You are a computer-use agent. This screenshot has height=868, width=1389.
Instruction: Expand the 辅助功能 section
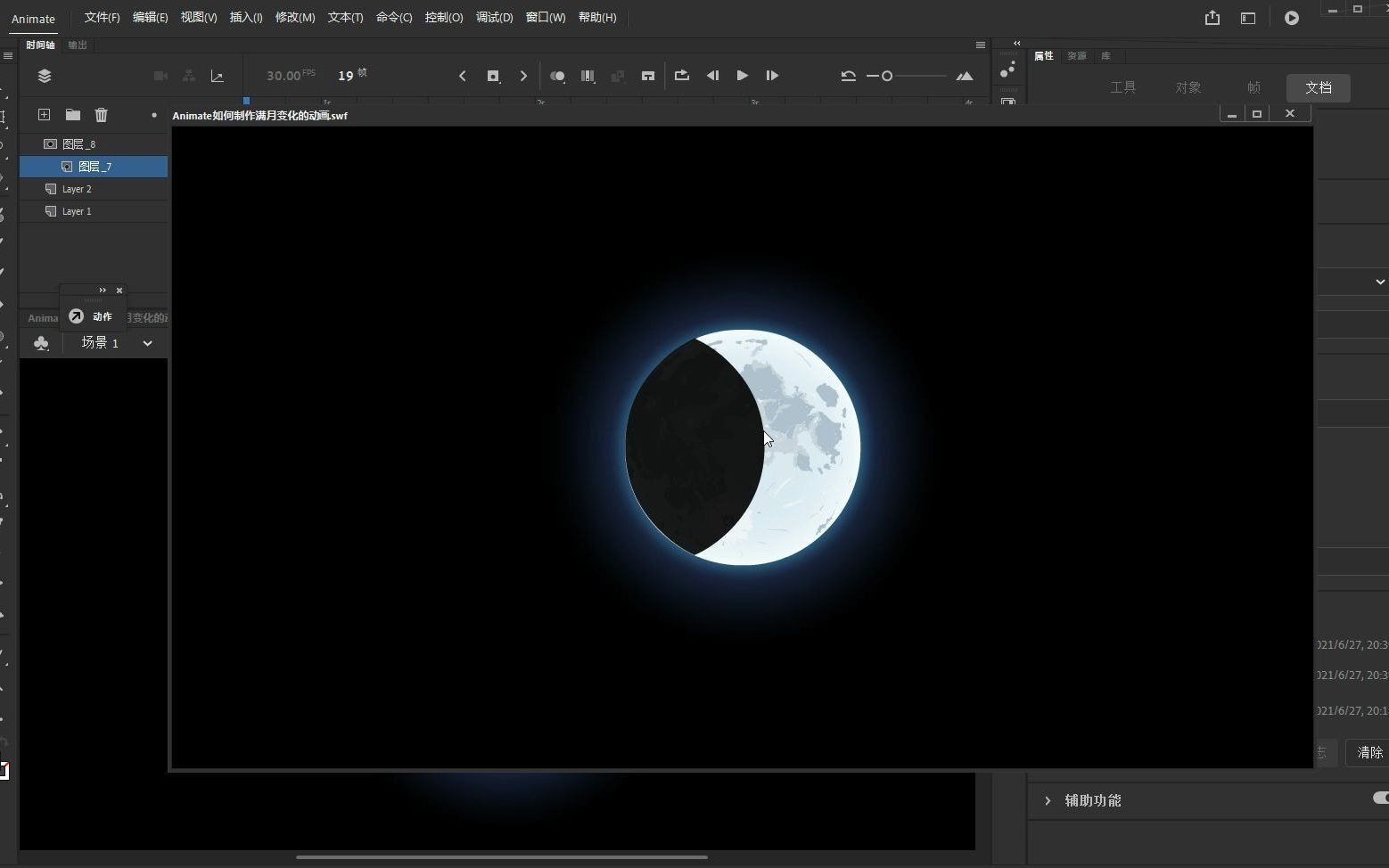point(1048,800)
